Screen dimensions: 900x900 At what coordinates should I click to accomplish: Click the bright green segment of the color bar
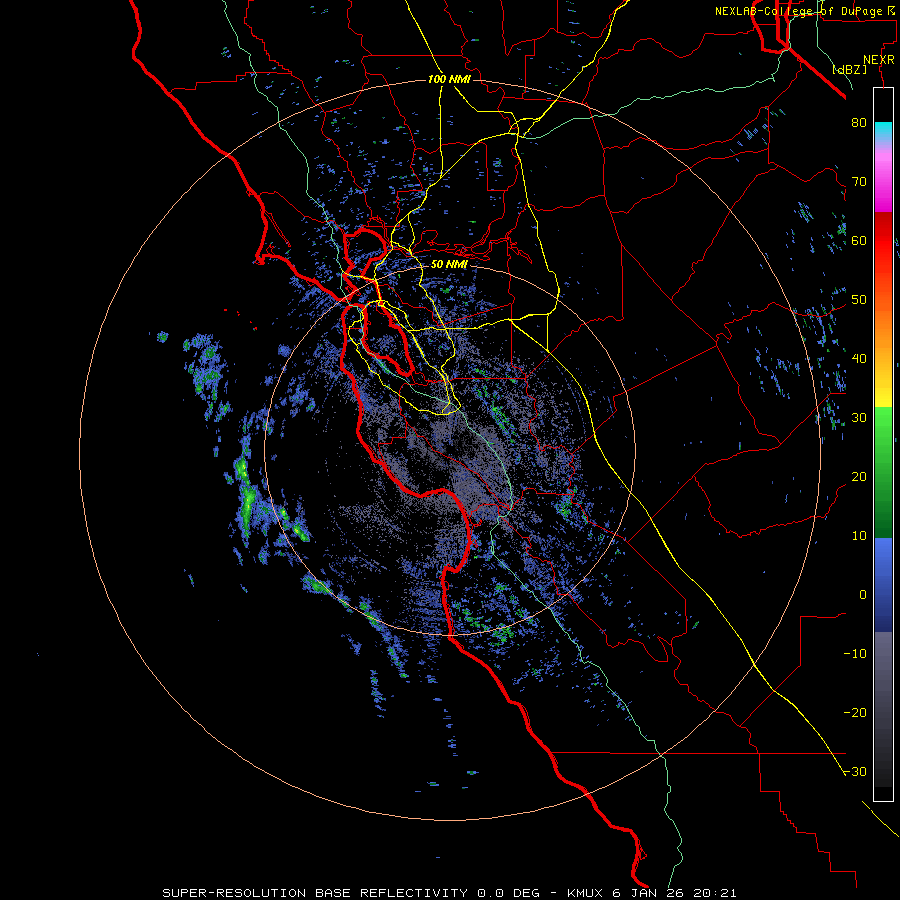(883, 436)
